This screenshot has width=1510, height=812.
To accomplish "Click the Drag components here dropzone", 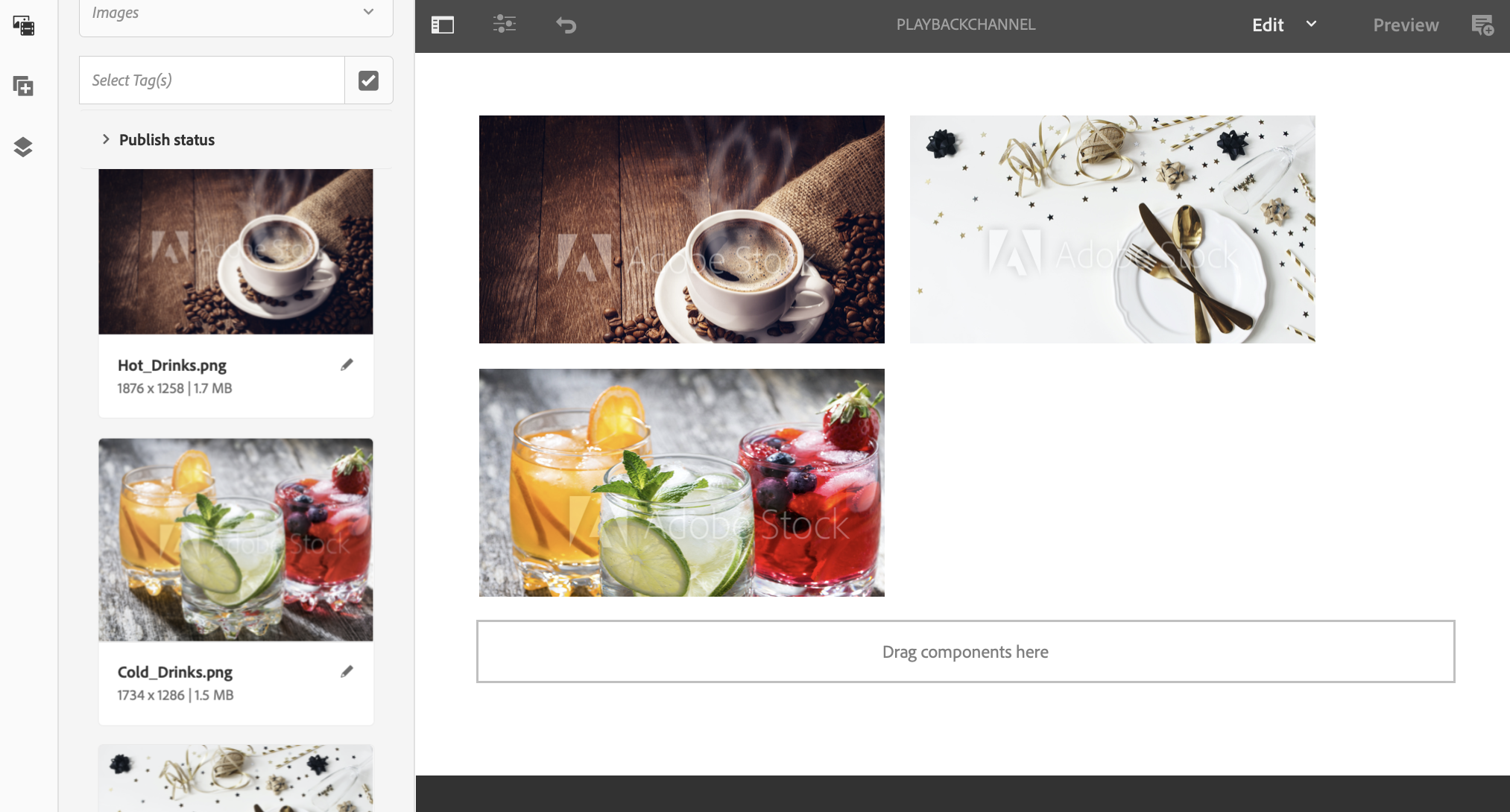I will pos(965,652).
